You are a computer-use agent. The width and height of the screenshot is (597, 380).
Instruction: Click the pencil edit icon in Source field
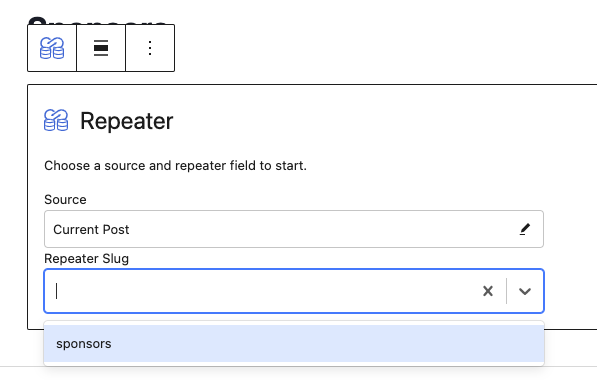tap(525, 229)
